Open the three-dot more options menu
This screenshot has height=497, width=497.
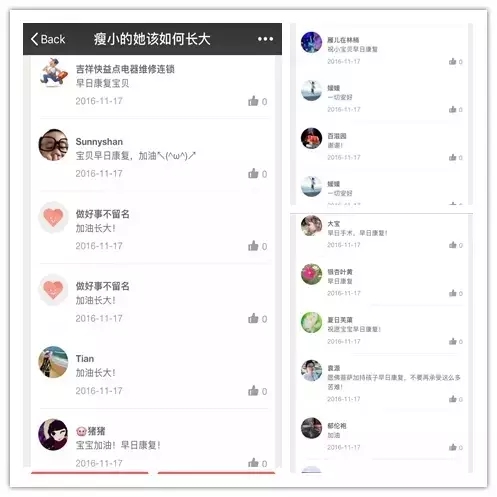point(265,39)
